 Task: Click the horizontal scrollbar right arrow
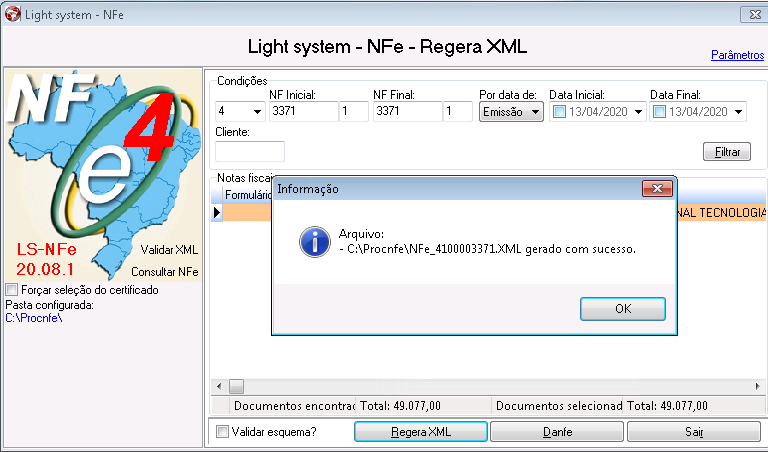click(757, 386)
